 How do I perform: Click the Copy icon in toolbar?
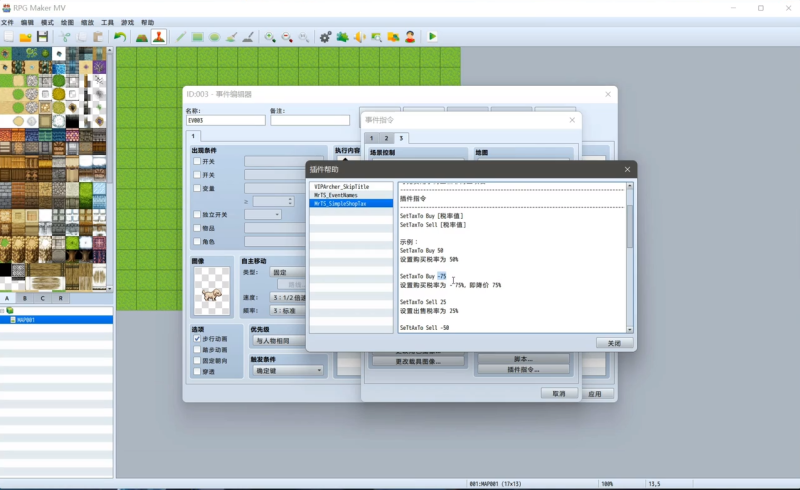(x=82, y=37)
